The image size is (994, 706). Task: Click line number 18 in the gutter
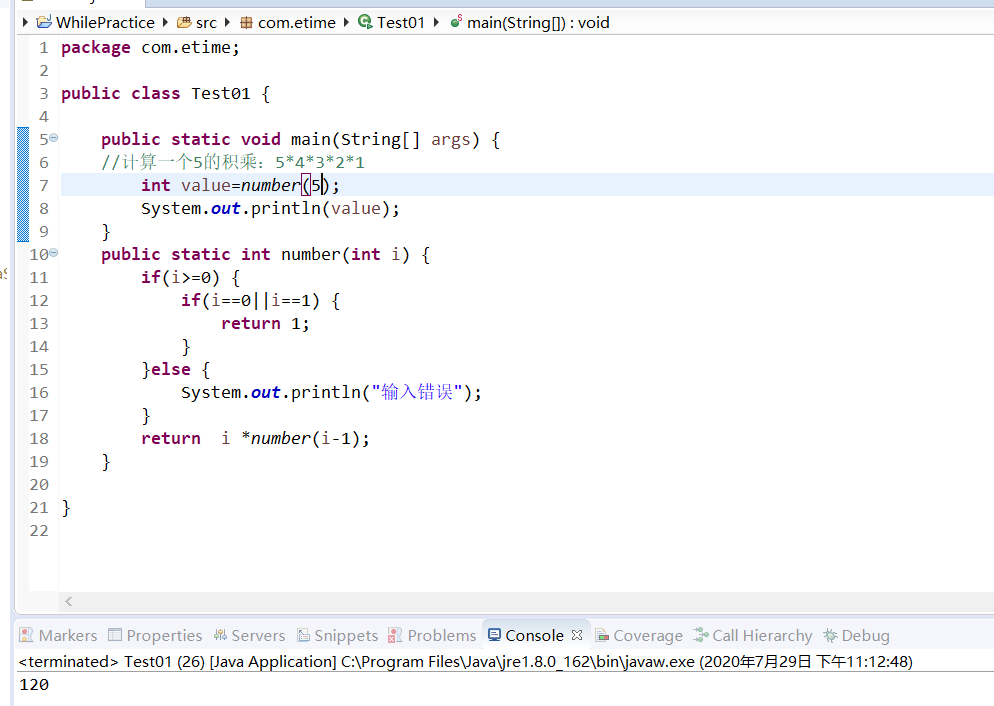point(39,439)
